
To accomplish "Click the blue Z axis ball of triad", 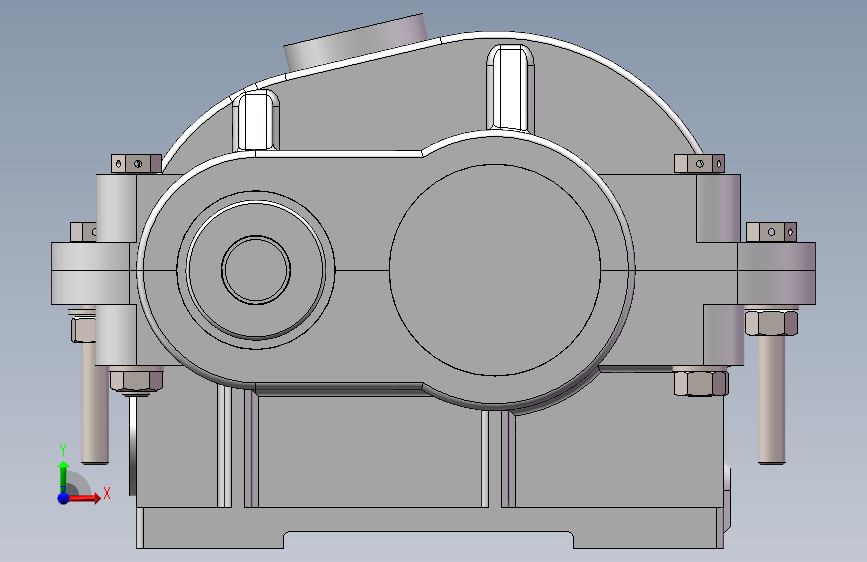I will (64, 498).
